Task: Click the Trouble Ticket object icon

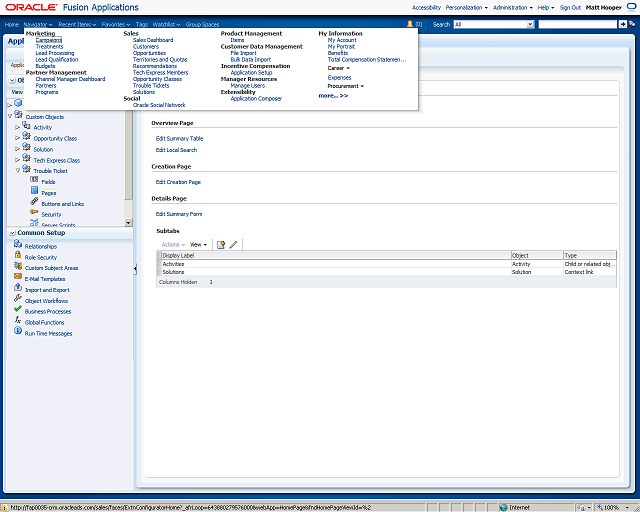Action: pos(27,168)
